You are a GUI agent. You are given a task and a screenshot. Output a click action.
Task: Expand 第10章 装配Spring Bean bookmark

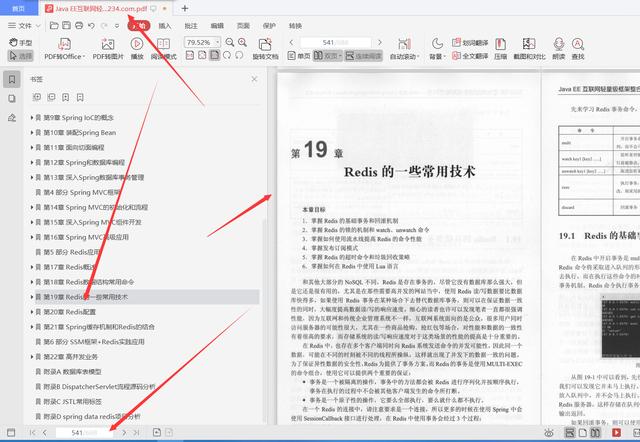[x=32, y=133]
